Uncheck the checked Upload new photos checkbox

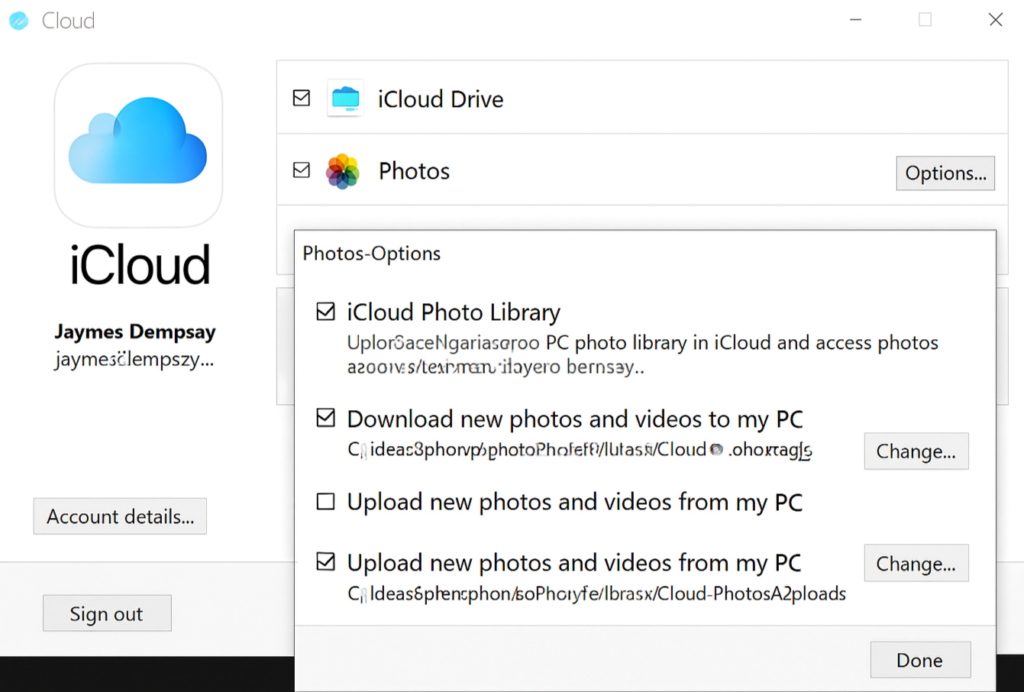(325, 562)
